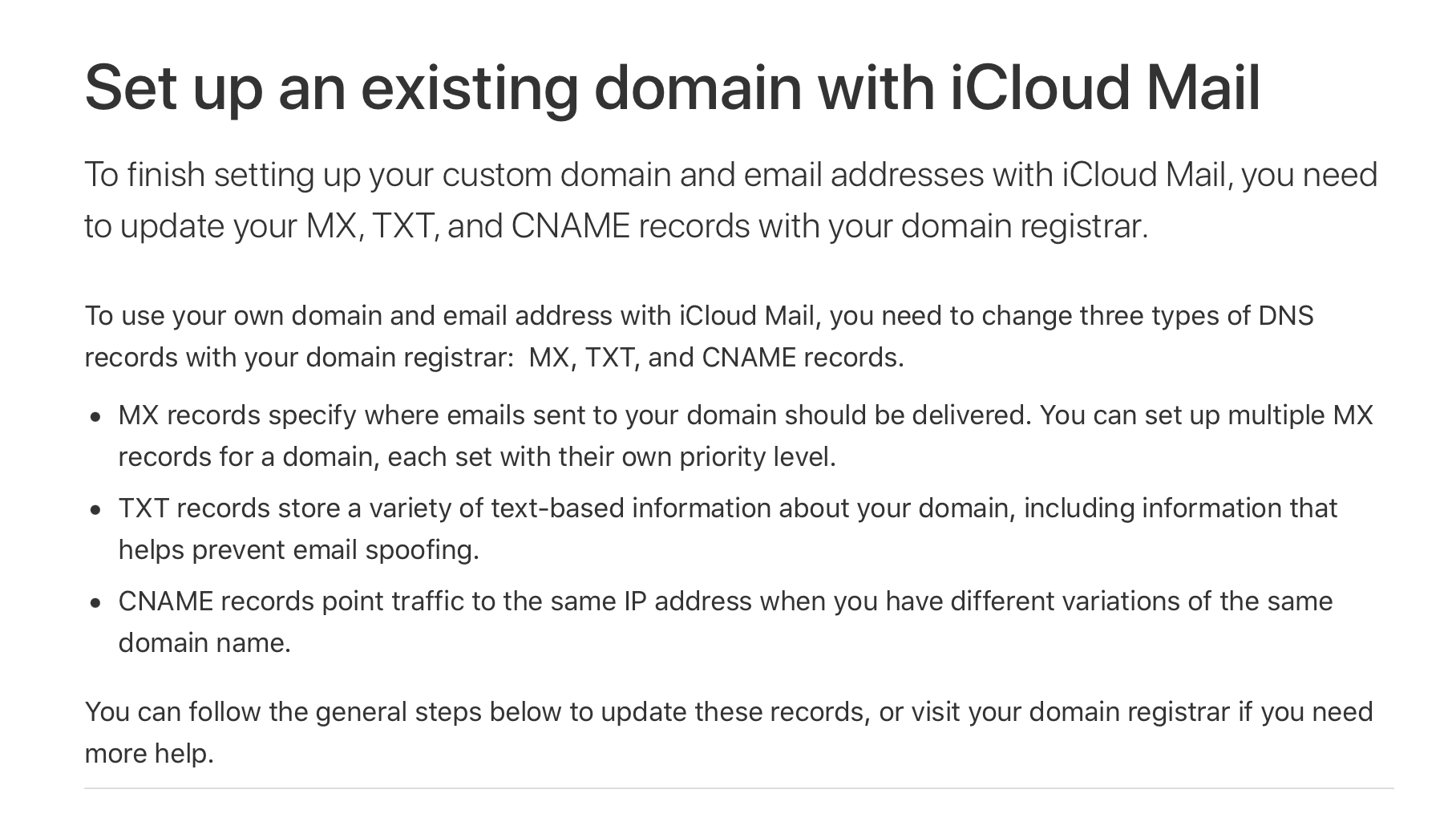Click the text "visit your domain registrar"

[1070, 712]
